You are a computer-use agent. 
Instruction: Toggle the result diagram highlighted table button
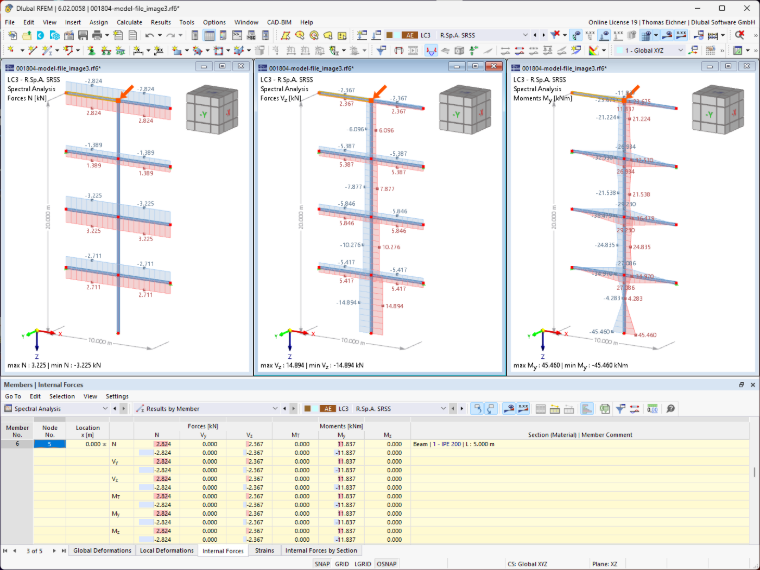click(586, 409)
